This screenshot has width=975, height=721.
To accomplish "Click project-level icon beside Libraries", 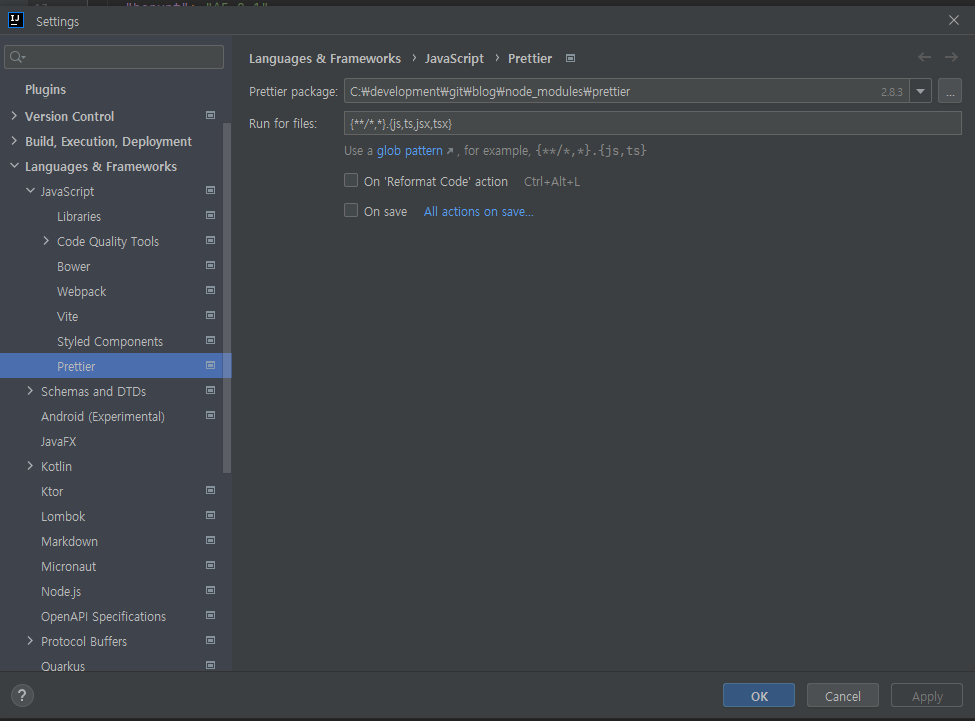I will pyautogui.click(x=210, y=216).
